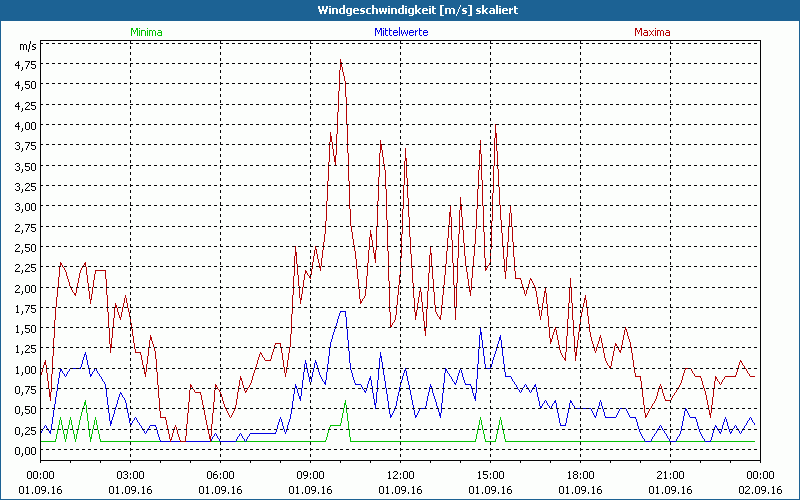Viewport: 800px width, 500px height.
Task: Click the 02.09.16 date label
Action: pos(760,490)
